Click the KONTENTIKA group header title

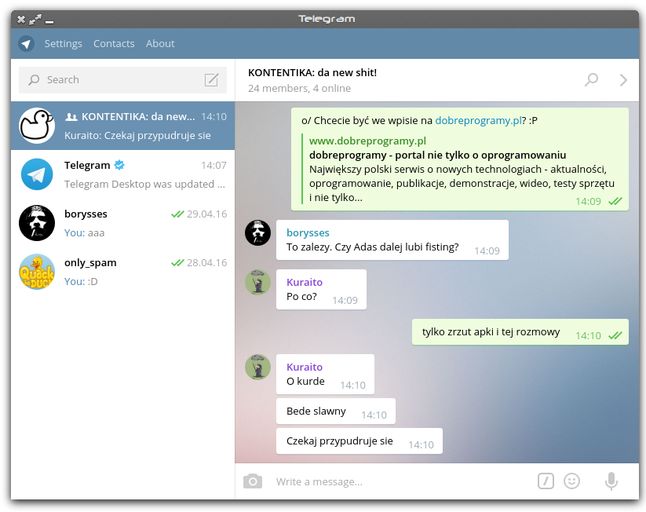(x=312, y=73)
